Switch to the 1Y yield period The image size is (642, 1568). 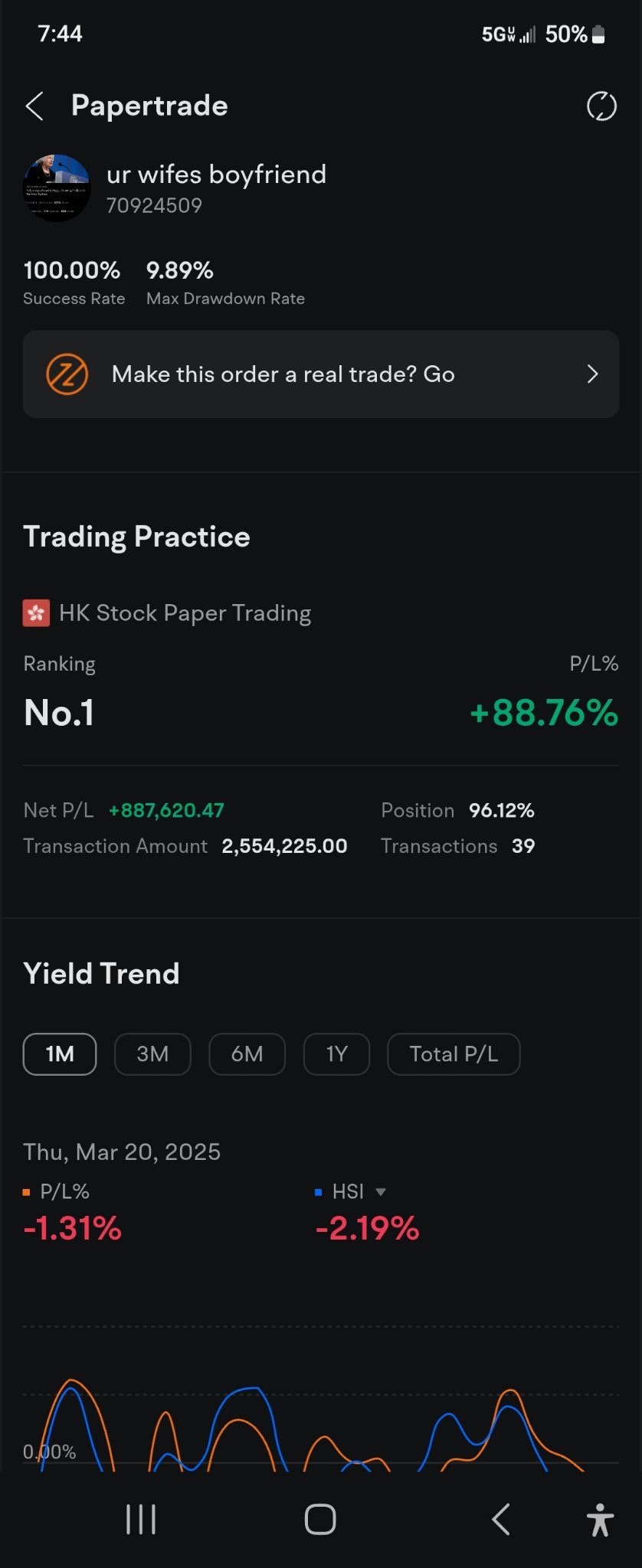tap(337, 1054)
